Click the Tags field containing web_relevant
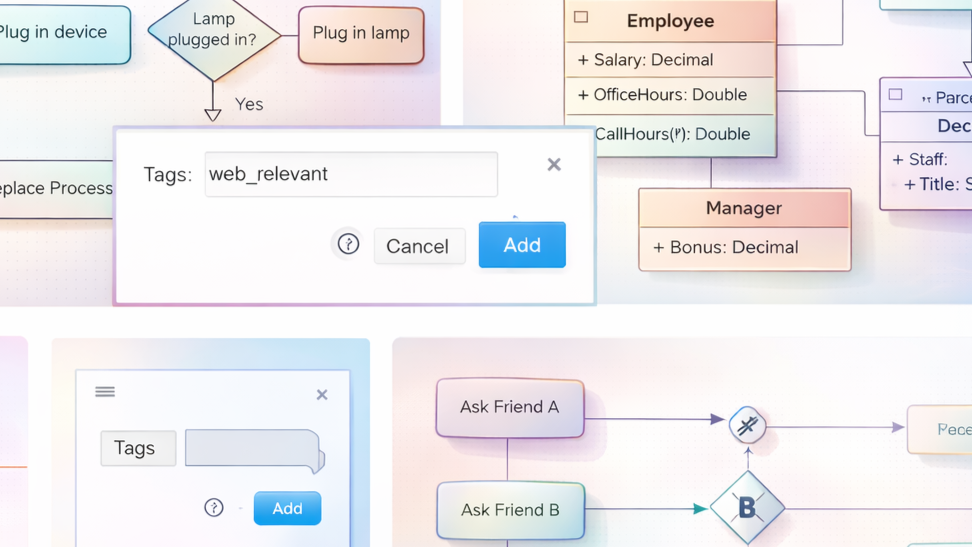This screenshot has width=972, height=547. coord(351,174)
